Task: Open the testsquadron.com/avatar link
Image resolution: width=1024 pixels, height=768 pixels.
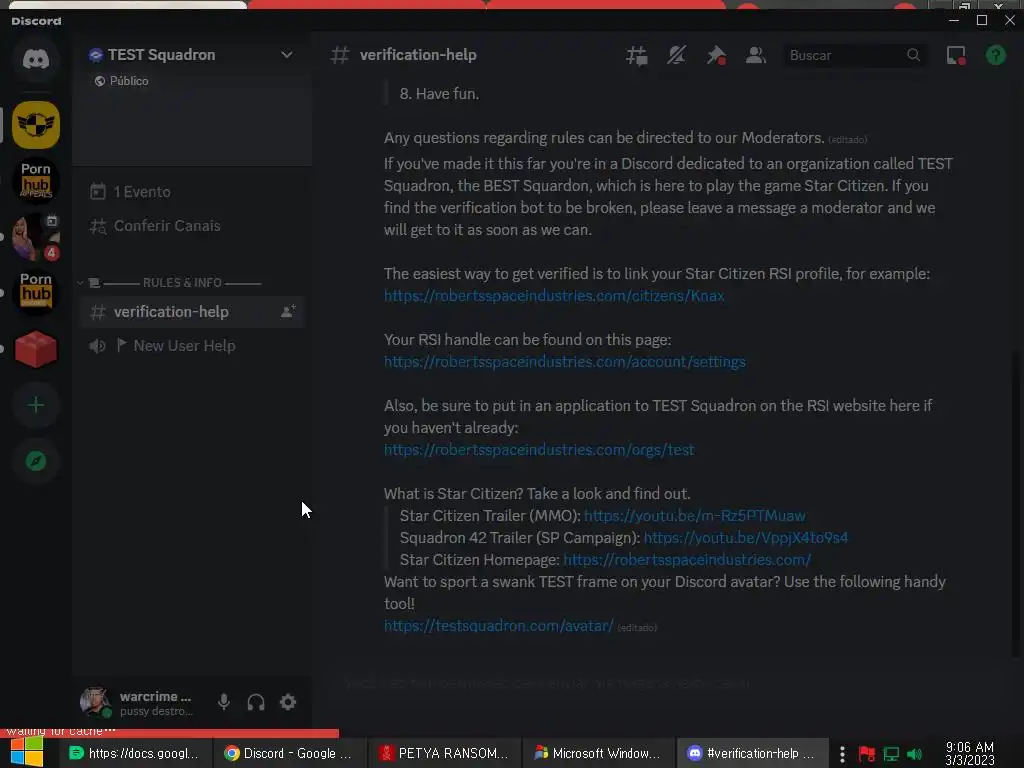Action: pyautogui.click(x=498, y=626)
